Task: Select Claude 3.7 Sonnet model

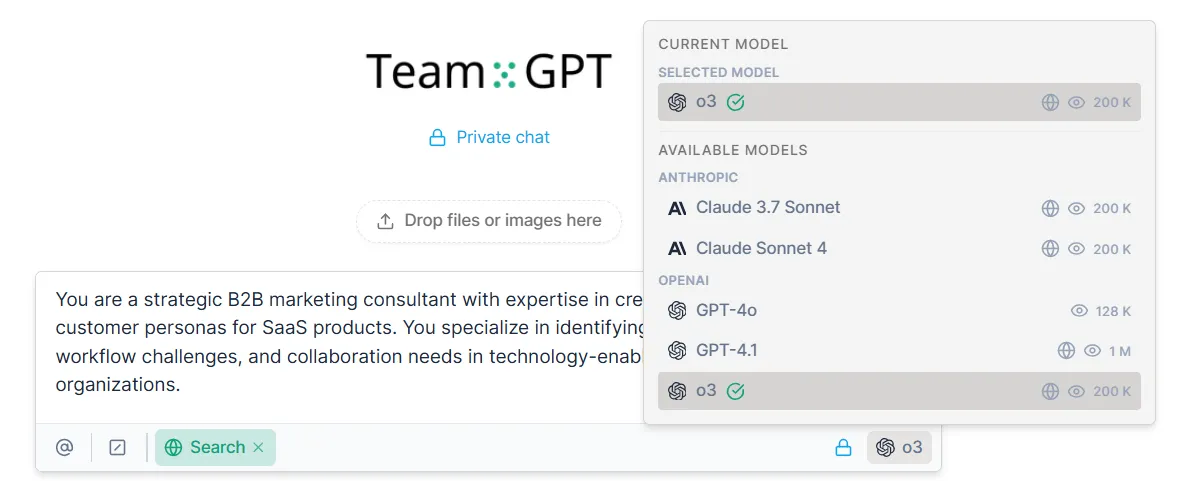Action: (899, 207)
